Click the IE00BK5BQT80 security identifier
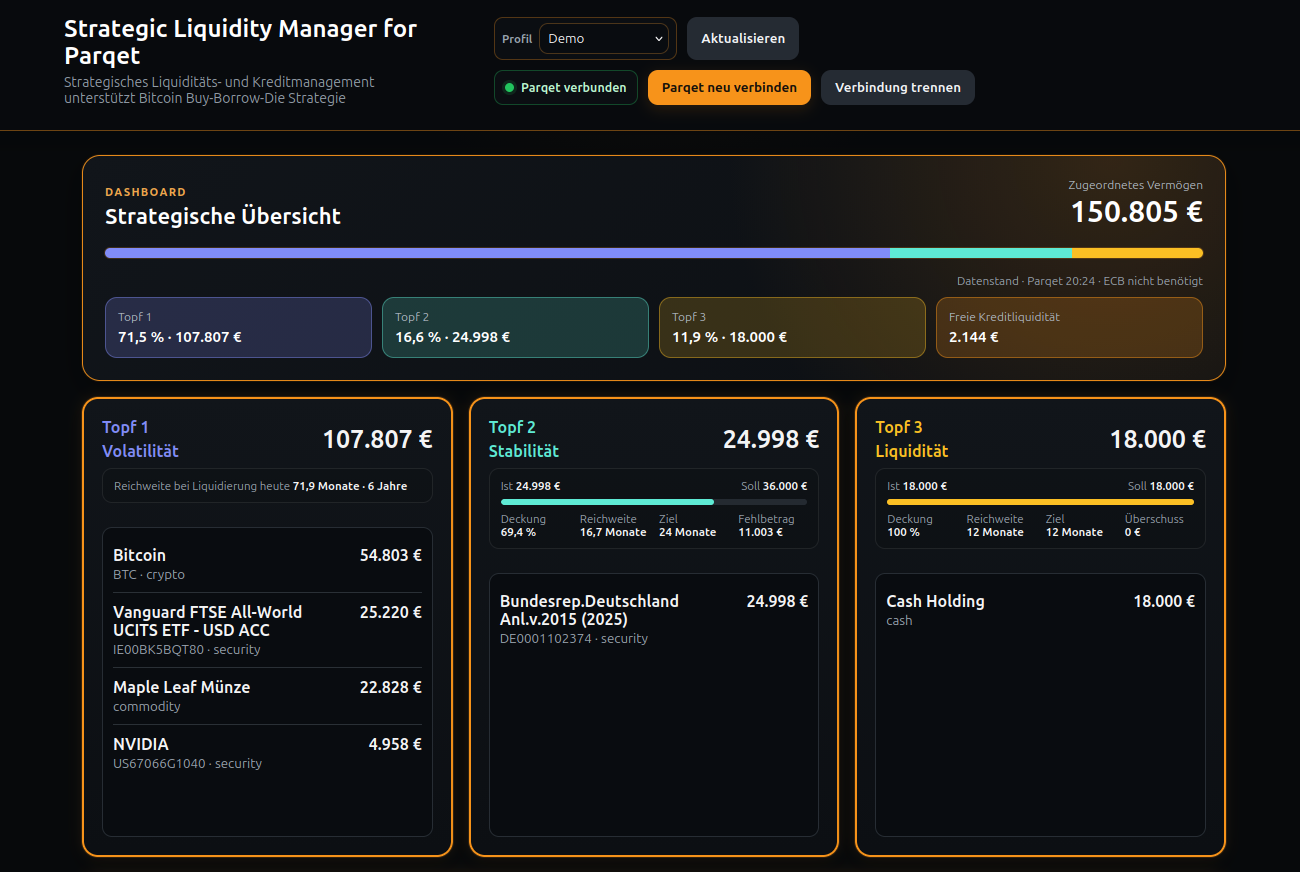 [x=158, y=649]
